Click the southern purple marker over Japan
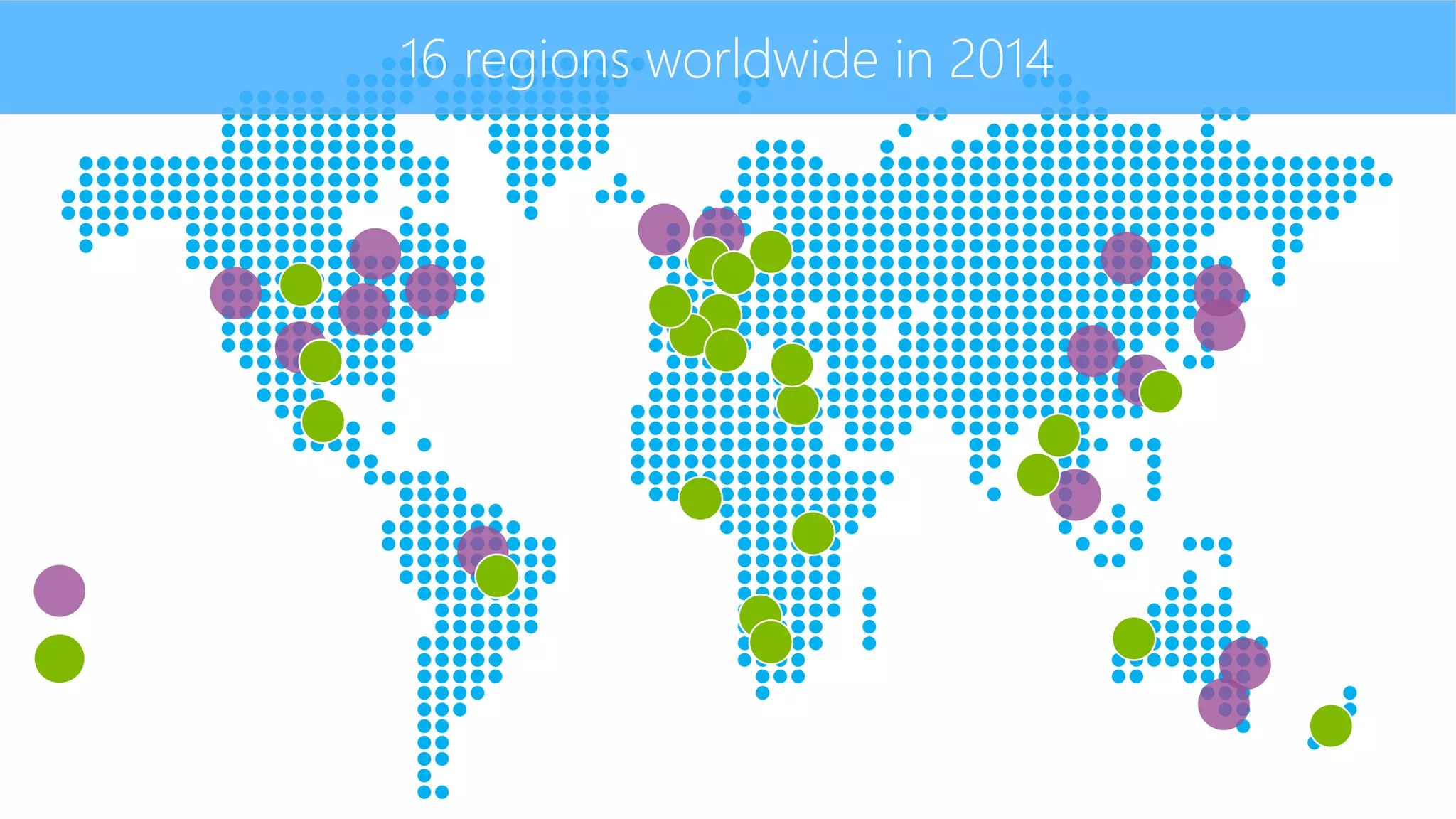The height and width of the screenshot is (819, 1456). 1219,326
